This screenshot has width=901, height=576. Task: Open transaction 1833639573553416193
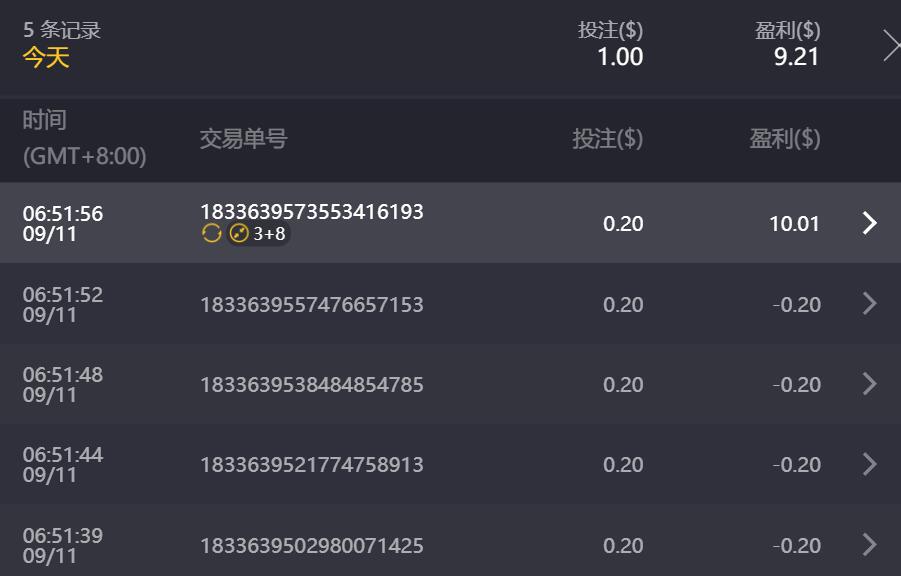pos(312,212)
